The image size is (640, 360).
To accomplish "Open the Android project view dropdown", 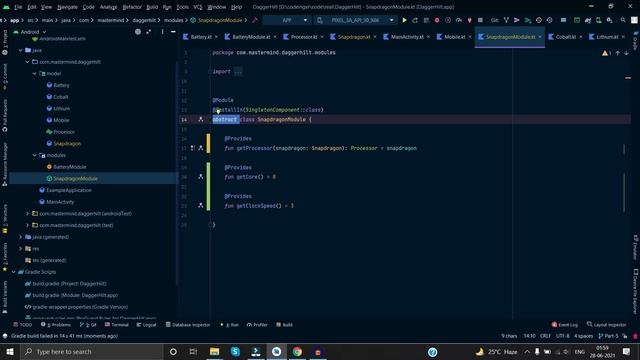I will tap(30, 32).
